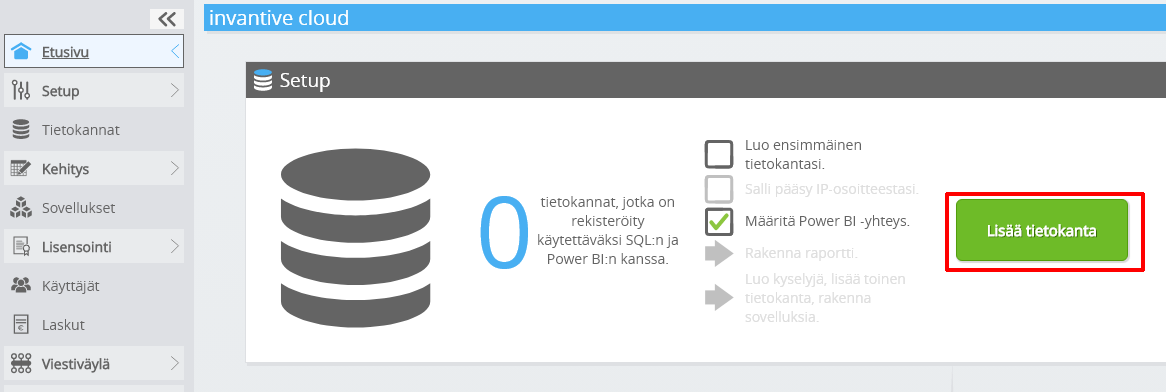Expand the Kehitys submenu chevron
1166x392 pixels.
175,169
